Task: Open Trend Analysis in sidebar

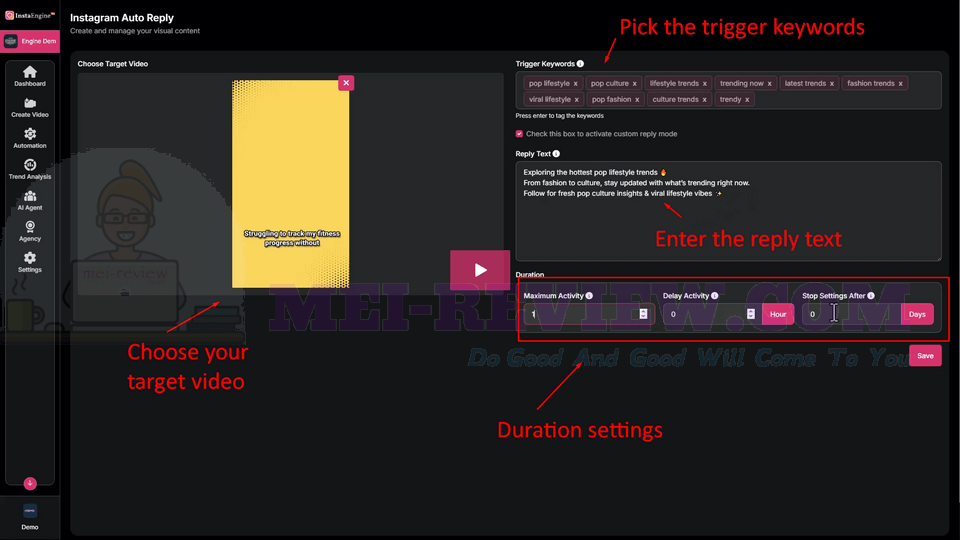Action: [x=29, y=170]
